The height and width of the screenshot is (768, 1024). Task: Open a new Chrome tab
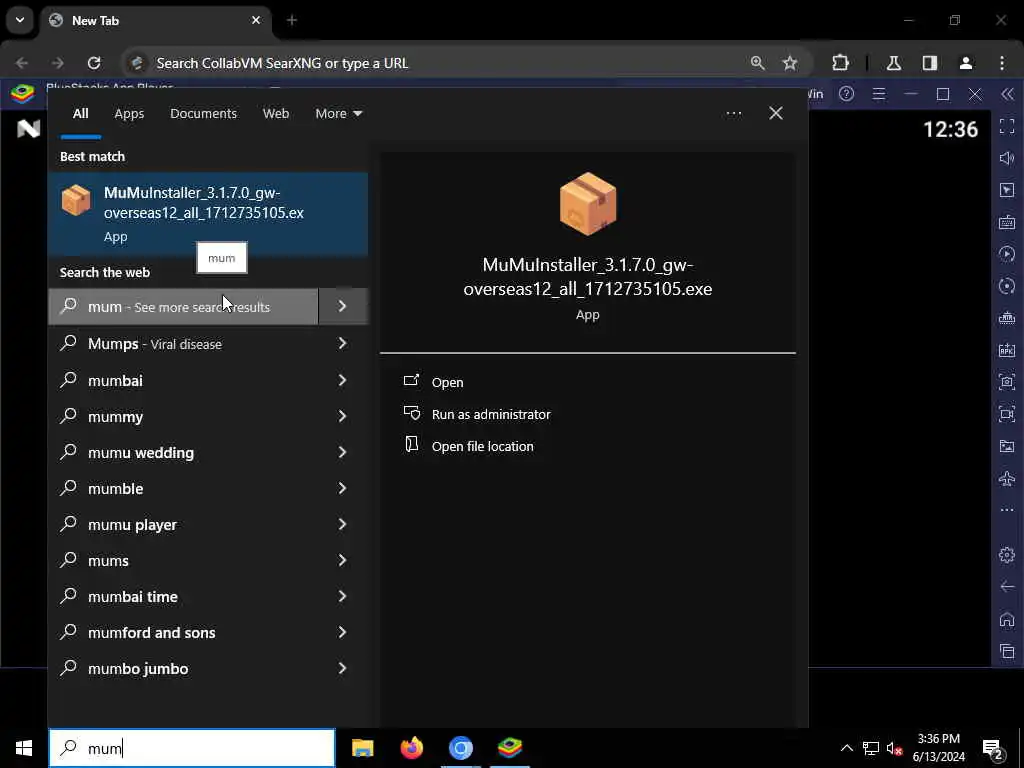coord(292,21)
